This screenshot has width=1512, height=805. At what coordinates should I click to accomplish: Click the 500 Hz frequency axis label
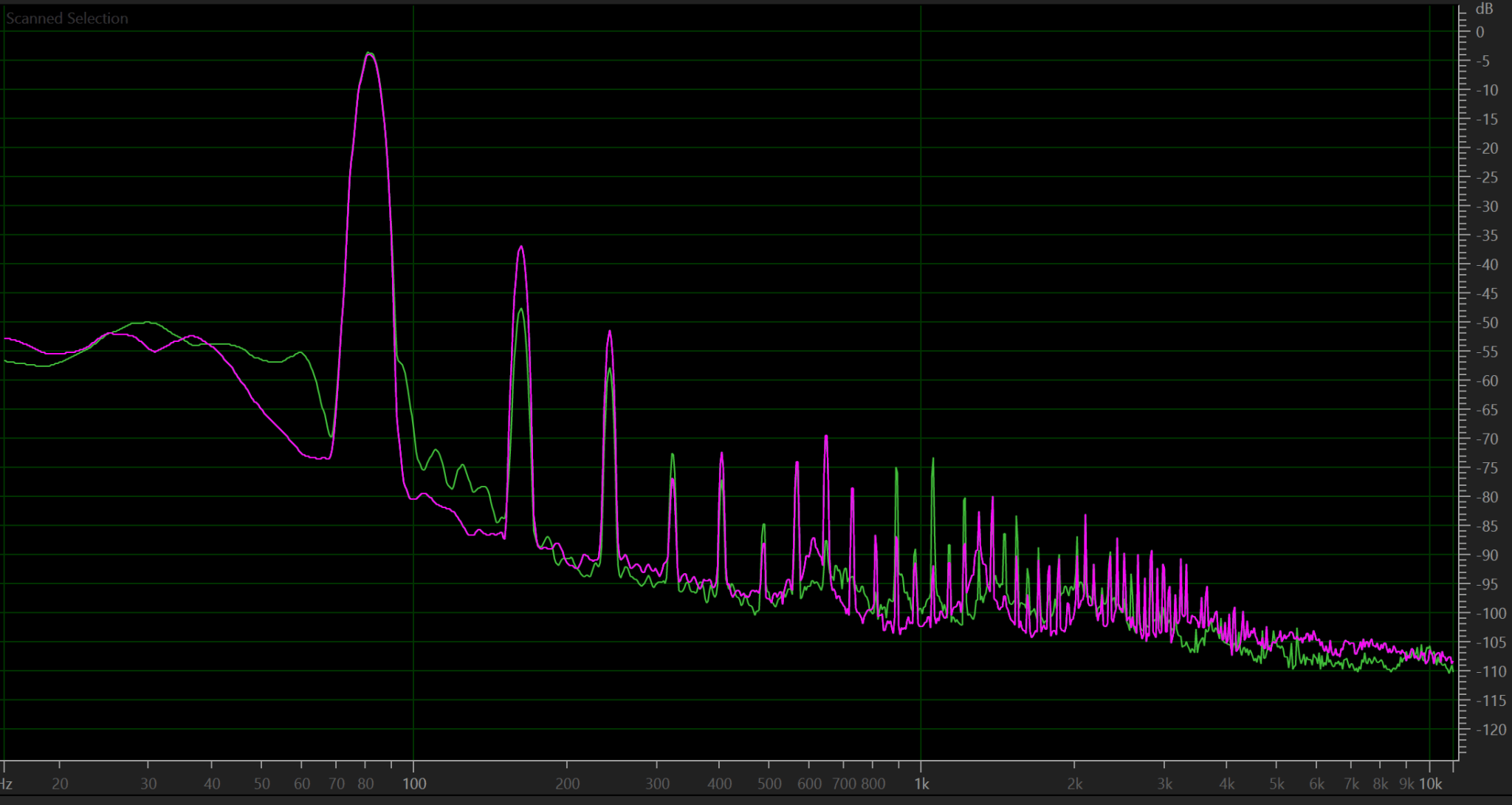(769, 784)
